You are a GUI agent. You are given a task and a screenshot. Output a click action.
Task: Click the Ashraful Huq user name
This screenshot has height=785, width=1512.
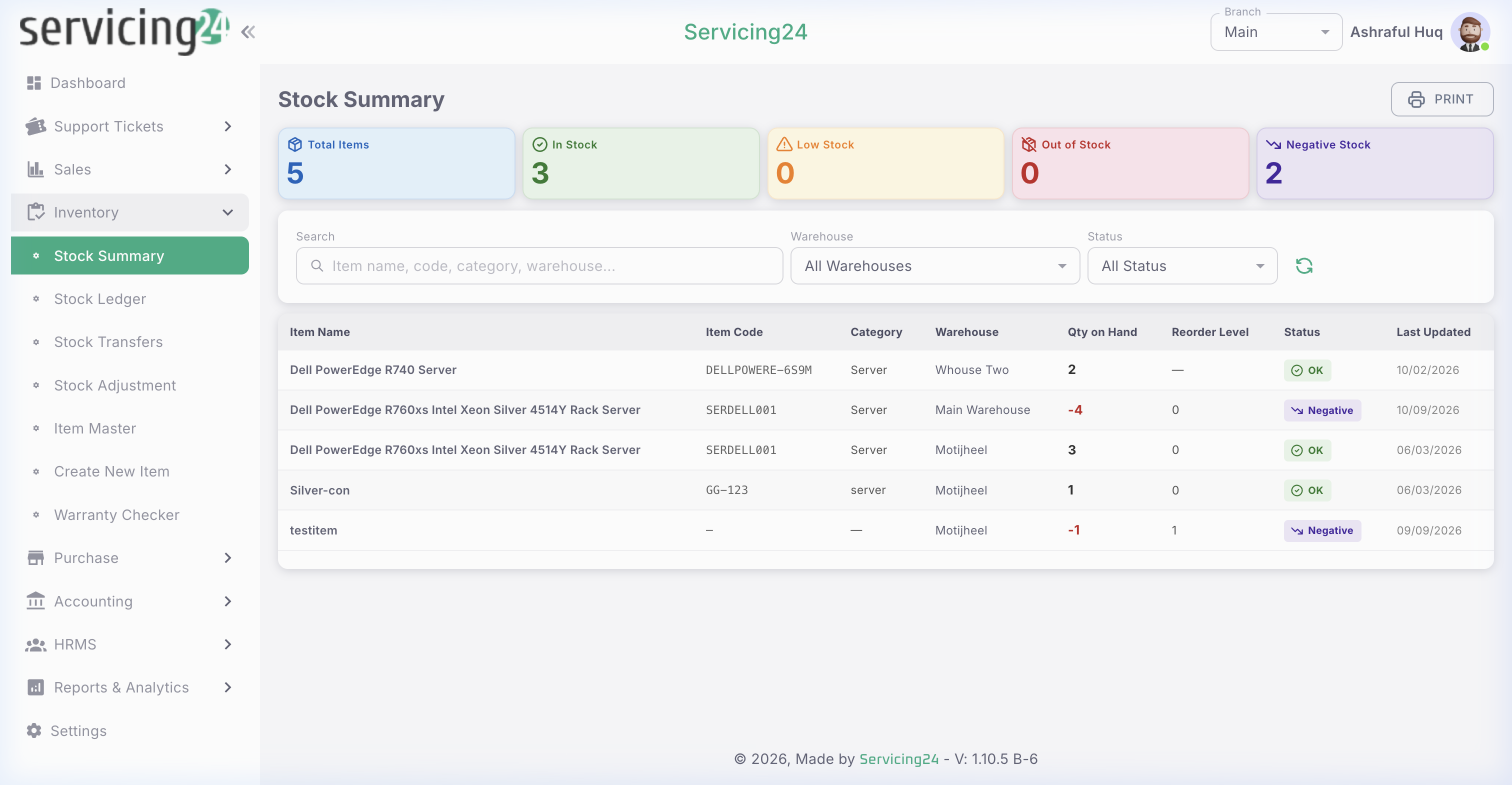click(x=1396, y=32)
